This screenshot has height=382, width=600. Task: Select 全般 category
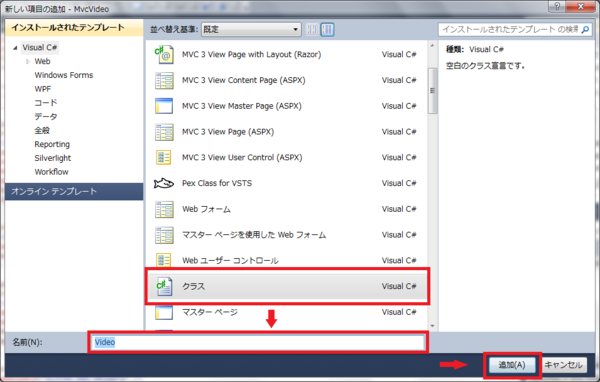[x=42, y=130]
